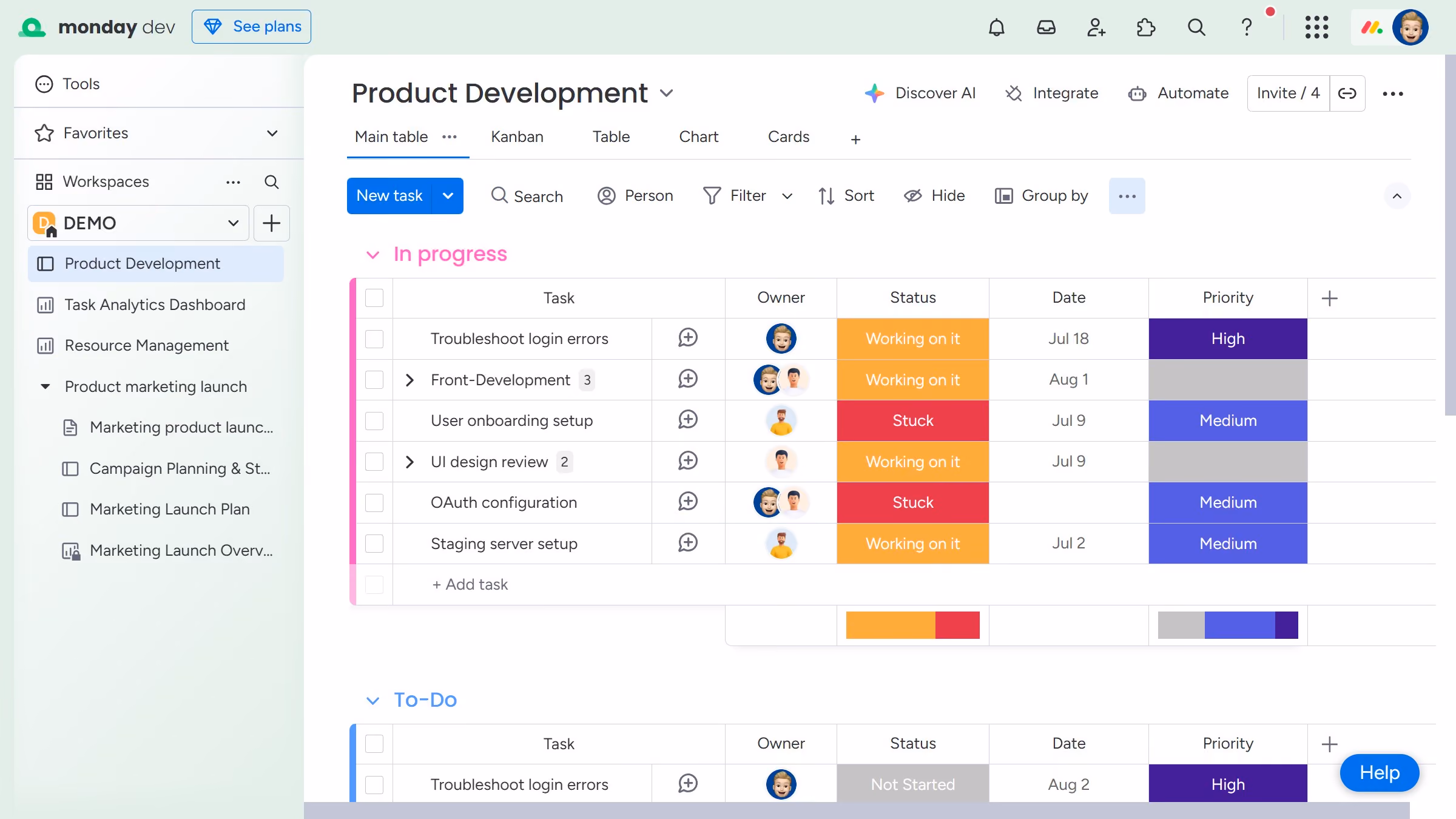This screenshot has width=1456, height=819.
Task: Check the Front-Development row
Action: tap(374, 380)
